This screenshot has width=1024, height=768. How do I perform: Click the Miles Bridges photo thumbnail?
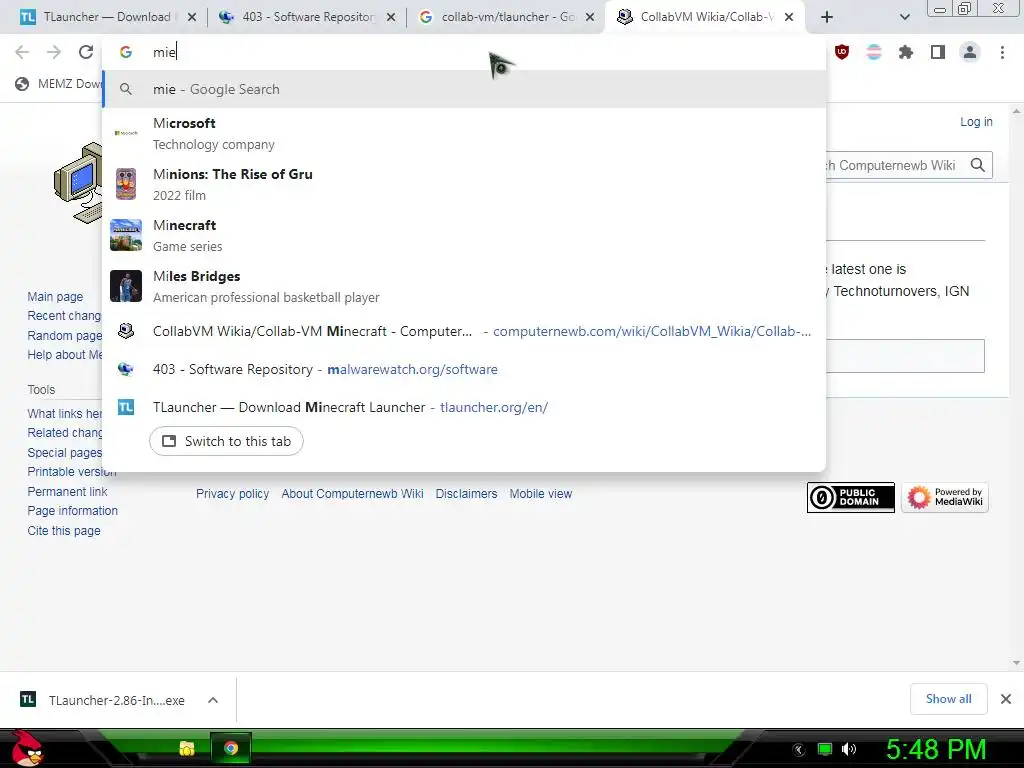(x=126, y=286)
